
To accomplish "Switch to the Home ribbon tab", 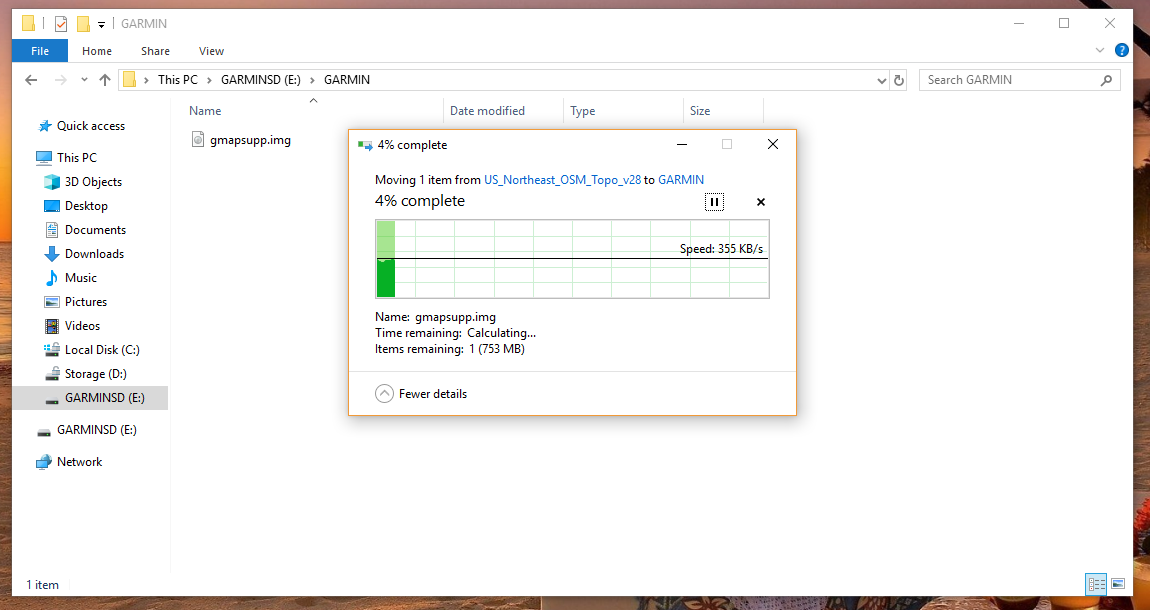I will [97, 51].
